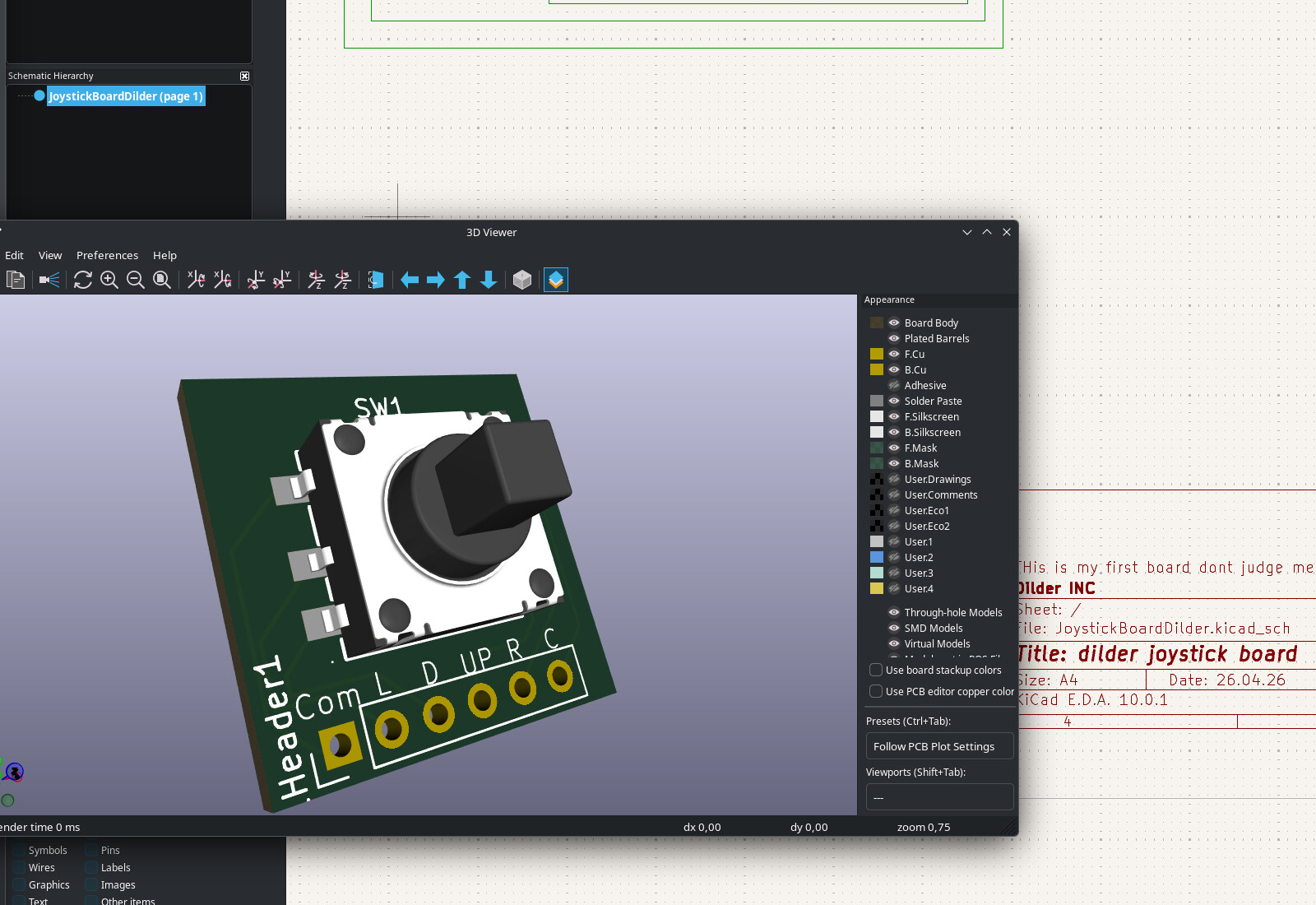Hide Through-hole Models
Viewport: 1316px width, 905px height.
(x=894, y=612)
